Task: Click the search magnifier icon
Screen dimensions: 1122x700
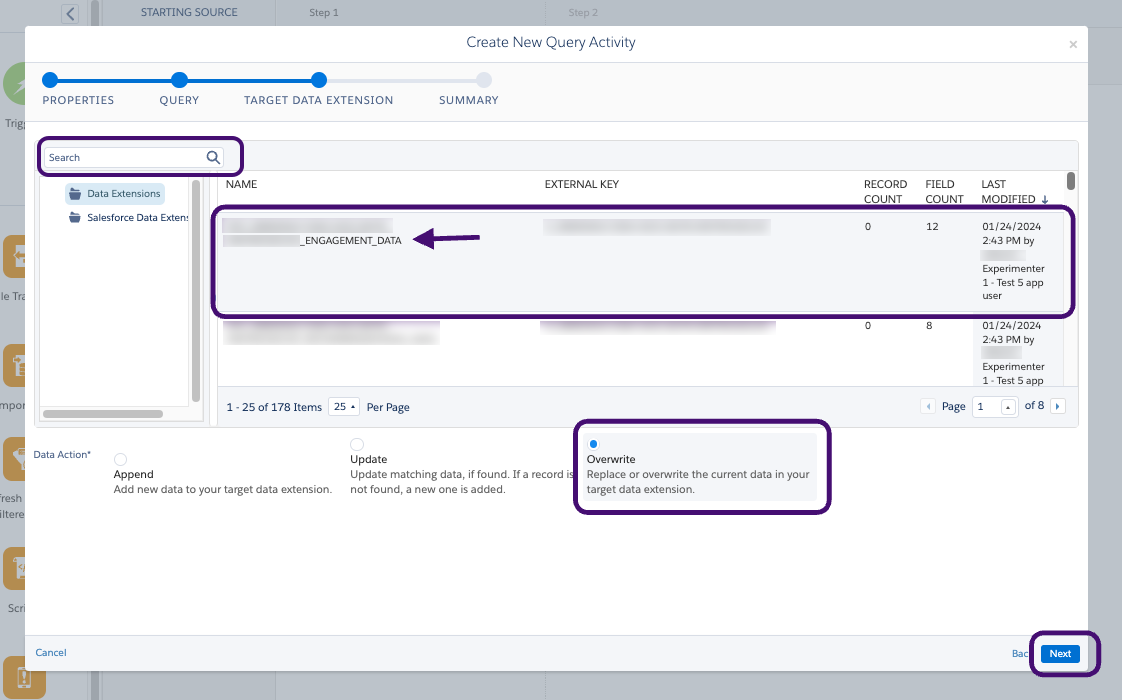Action: [x=212, y=157]
